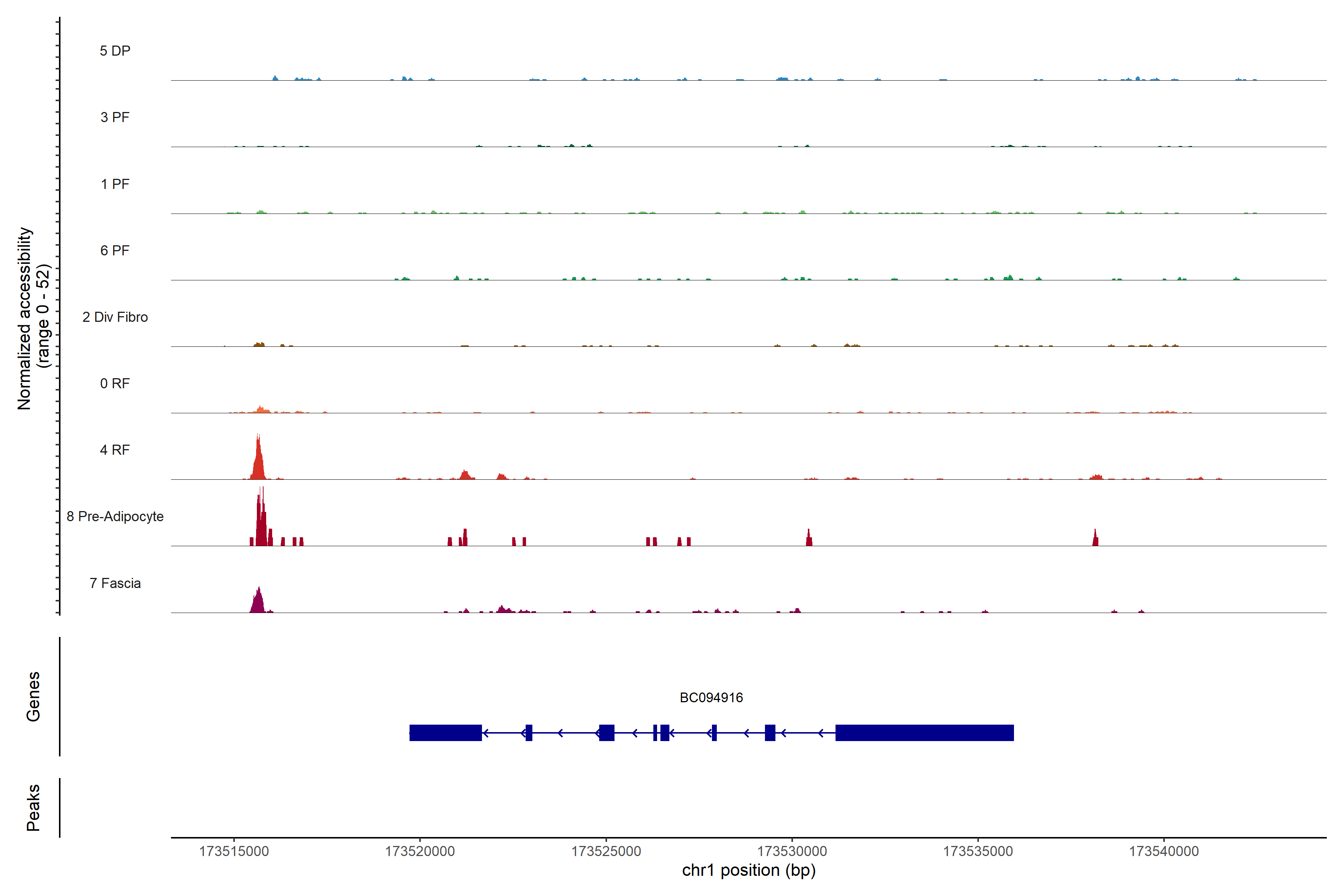Viewport: 1344px width, 896px height.
Task: Click the leftmost exon block of BC094916
Action: (x=445, y=732)
